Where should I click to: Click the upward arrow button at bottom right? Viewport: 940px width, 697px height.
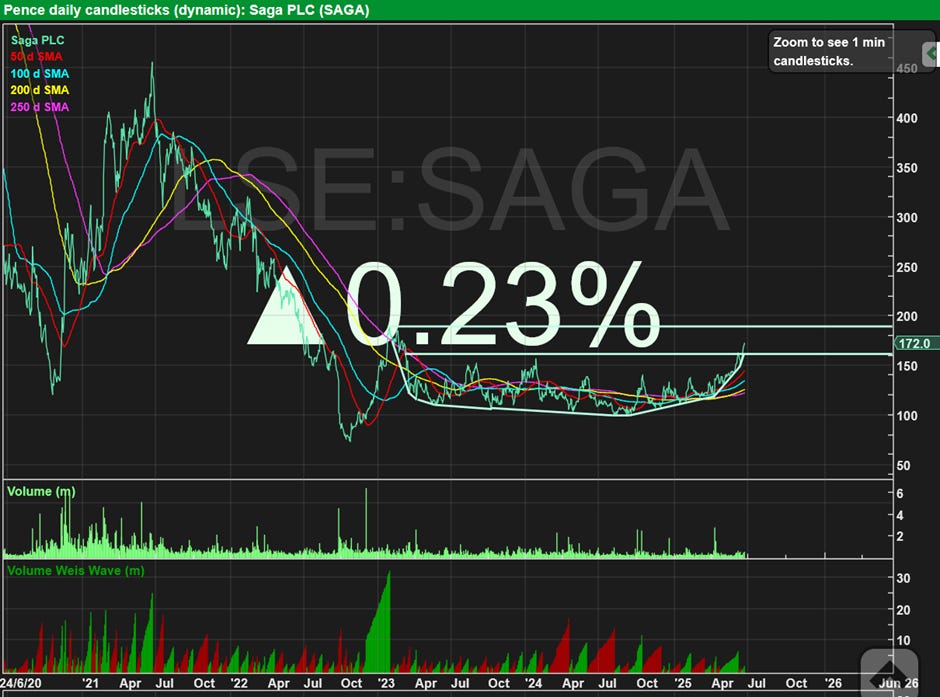click(x=889, y=672)
